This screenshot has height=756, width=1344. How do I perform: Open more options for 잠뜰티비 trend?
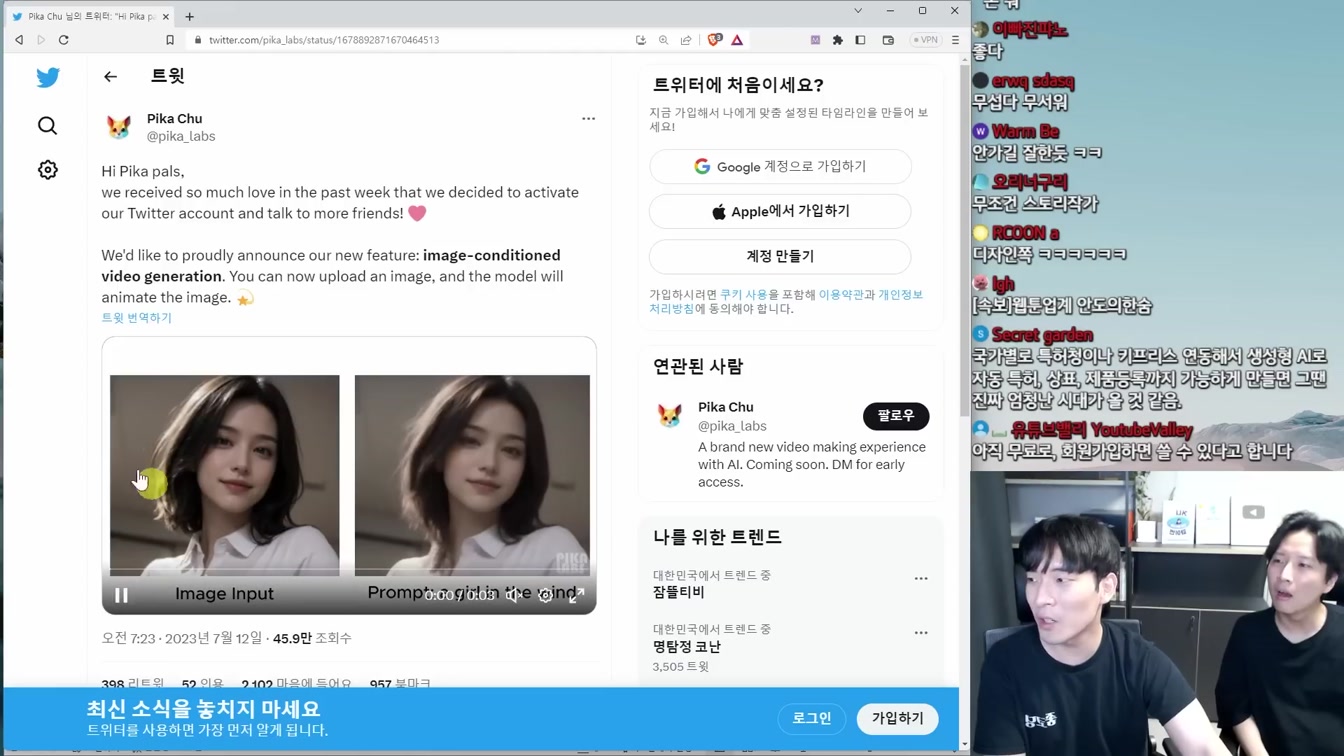(x=921, y=578)
